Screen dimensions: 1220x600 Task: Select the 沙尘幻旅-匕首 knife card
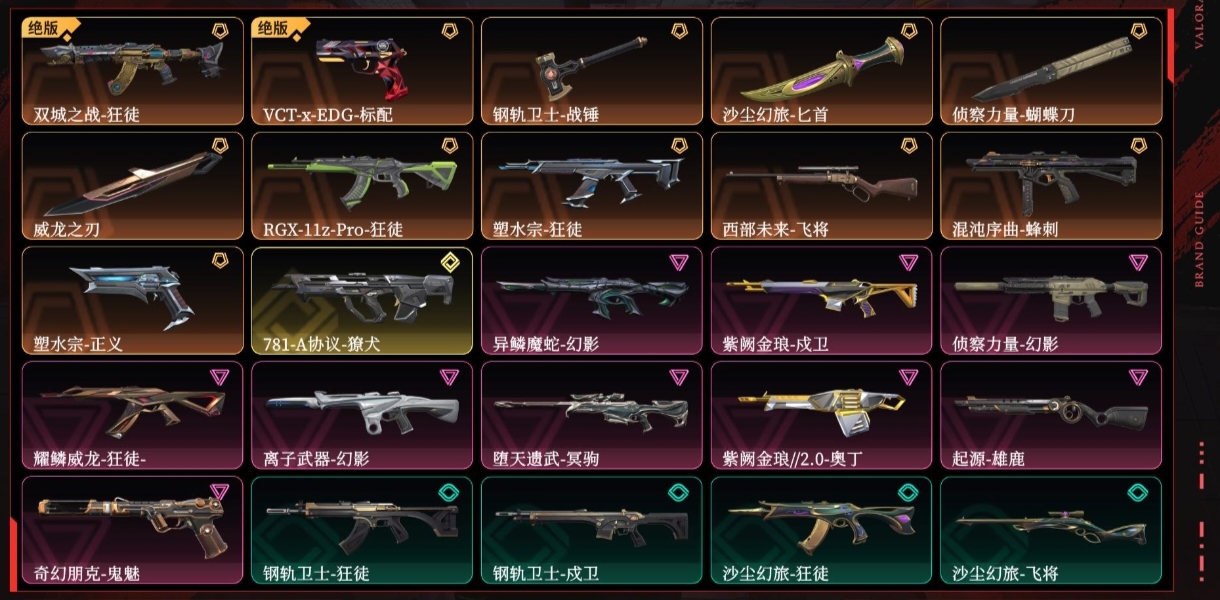coord(822,71)
